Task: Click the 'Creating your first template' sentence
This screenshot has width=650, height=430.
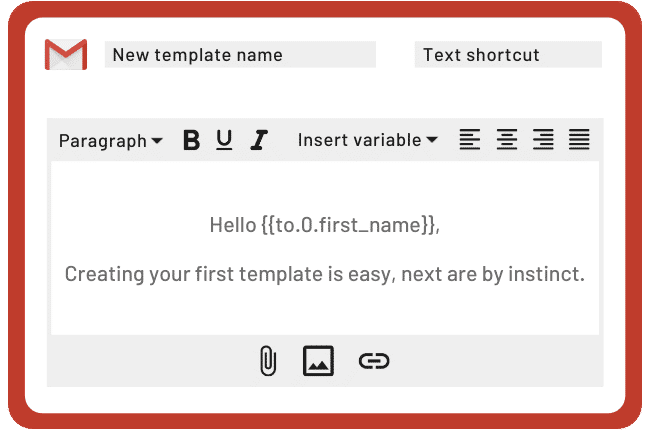Action: coord(325,274)
